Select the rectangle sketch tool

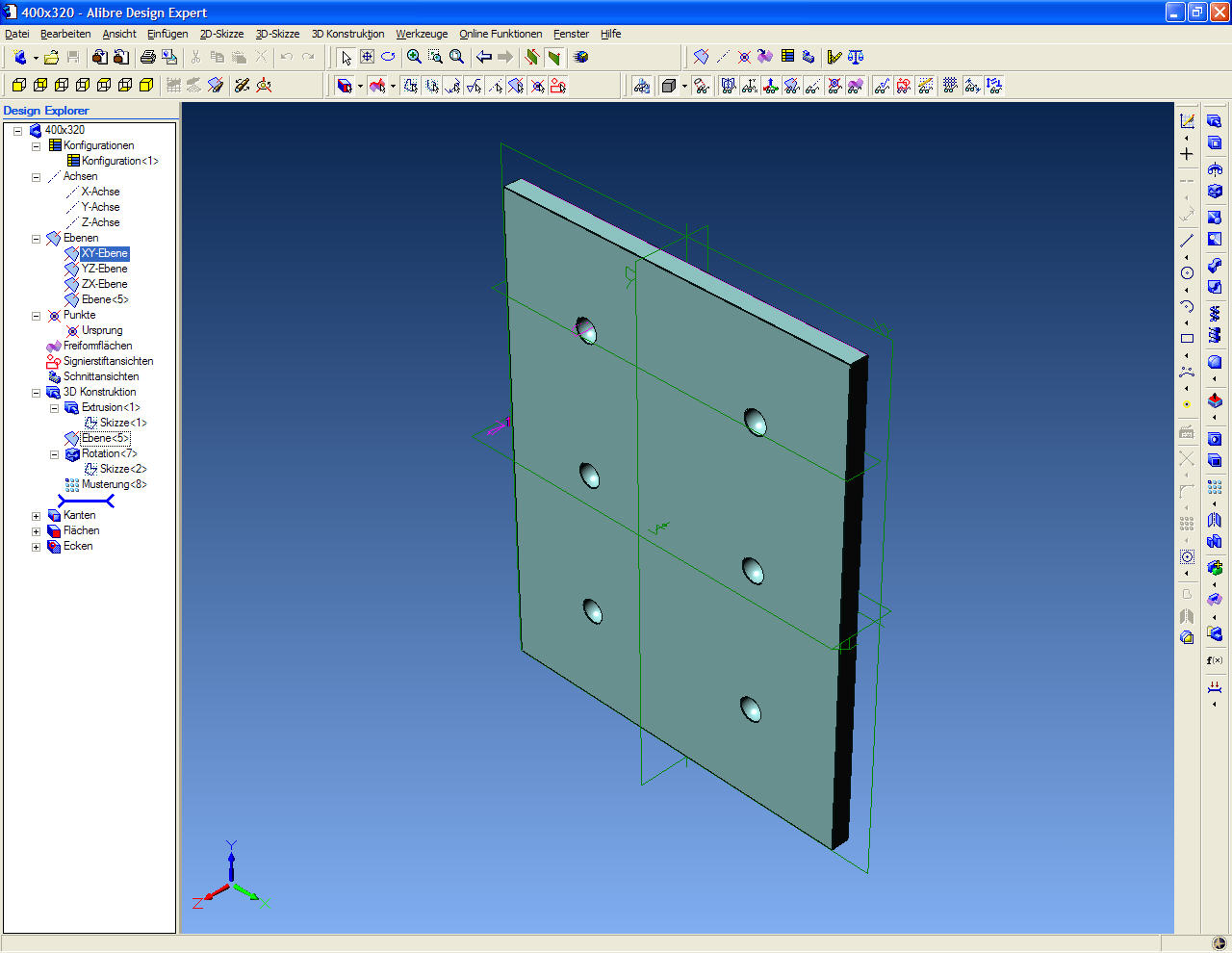(x=1187, y=339)
